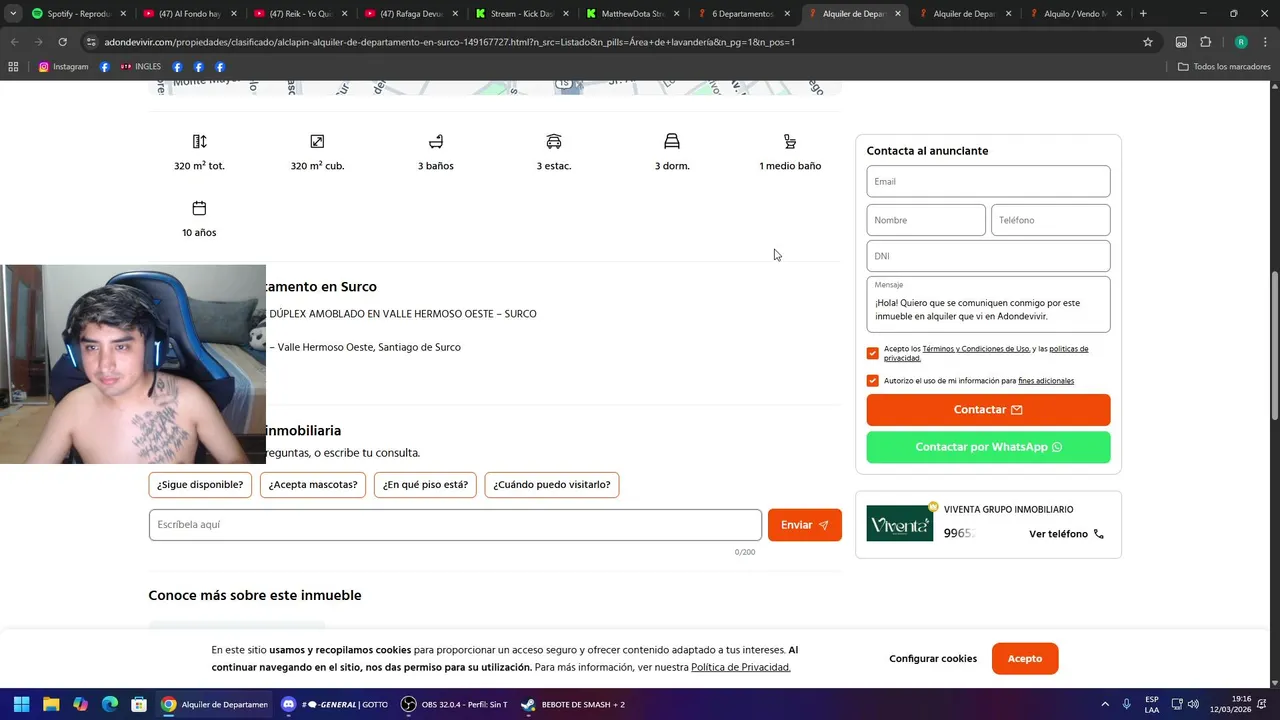Screen dimensions: 1280x720
Task: Click the page vertical scrollbar thumb
Action: [1274, 346]
